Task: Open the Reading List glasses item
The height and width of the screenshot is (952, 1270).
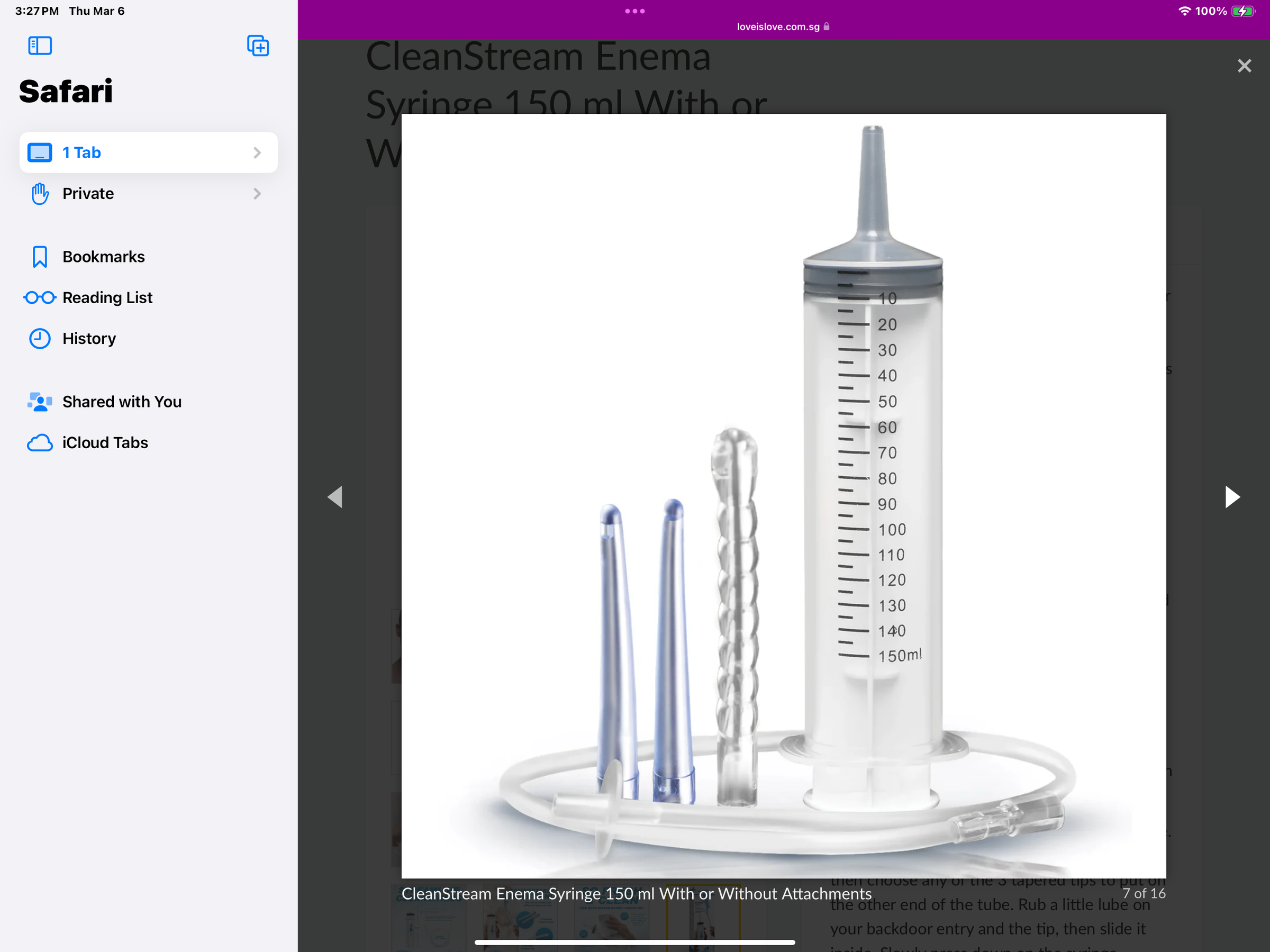Action: [107, 297]
